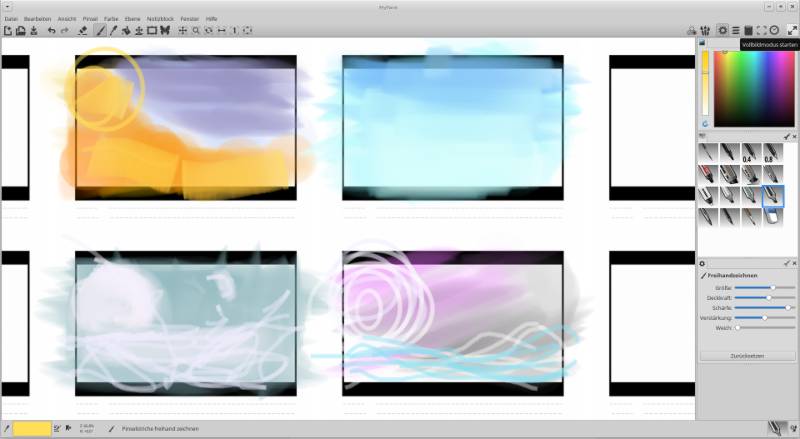Viewport: 800px width, 439px height.
Task: Click the Zurücksetzen button
Action: 748,355
